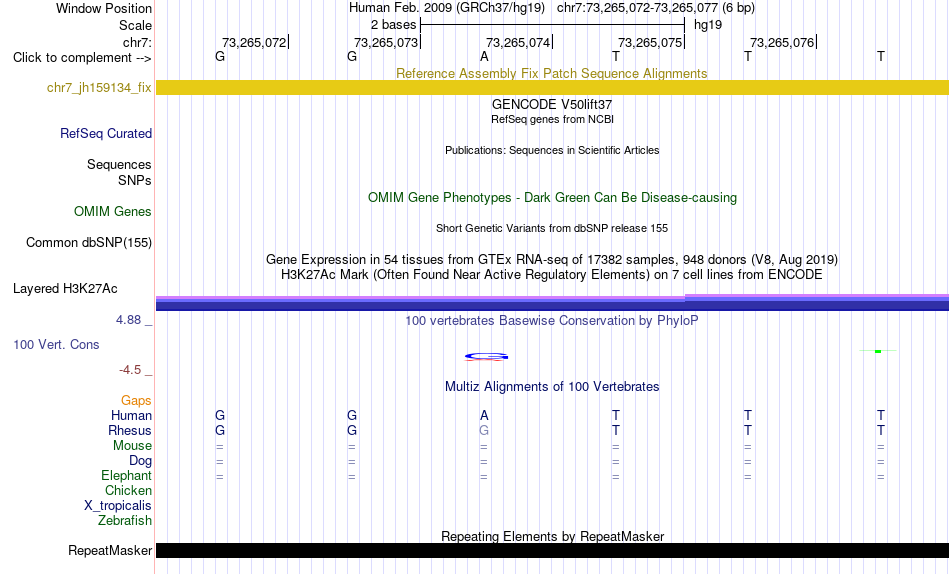Screen dimensions: 950x574
Task: Click the Sequences SNPs track label
Action: tap(119, 173)
